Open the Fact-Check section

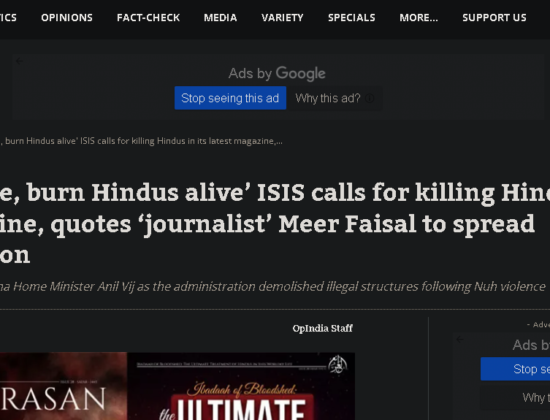[148, 18]
